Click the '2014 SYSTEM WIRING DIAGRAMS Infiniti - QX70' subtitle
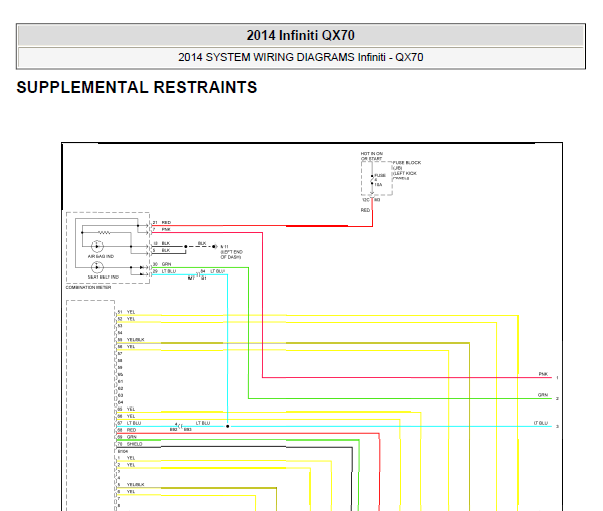 pyautogui.click(x=300, y=57)
